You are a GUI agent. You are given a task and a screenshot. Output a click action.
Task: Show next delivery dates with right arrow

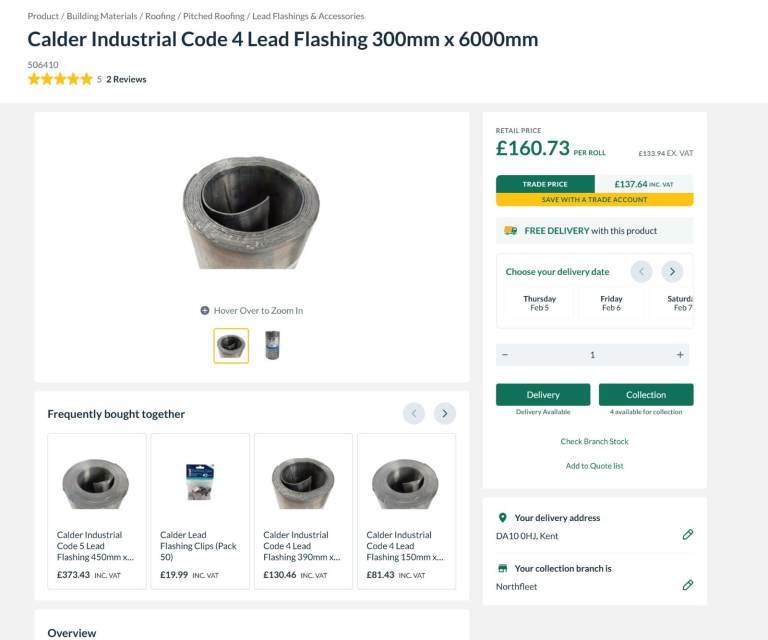point(672,271)
